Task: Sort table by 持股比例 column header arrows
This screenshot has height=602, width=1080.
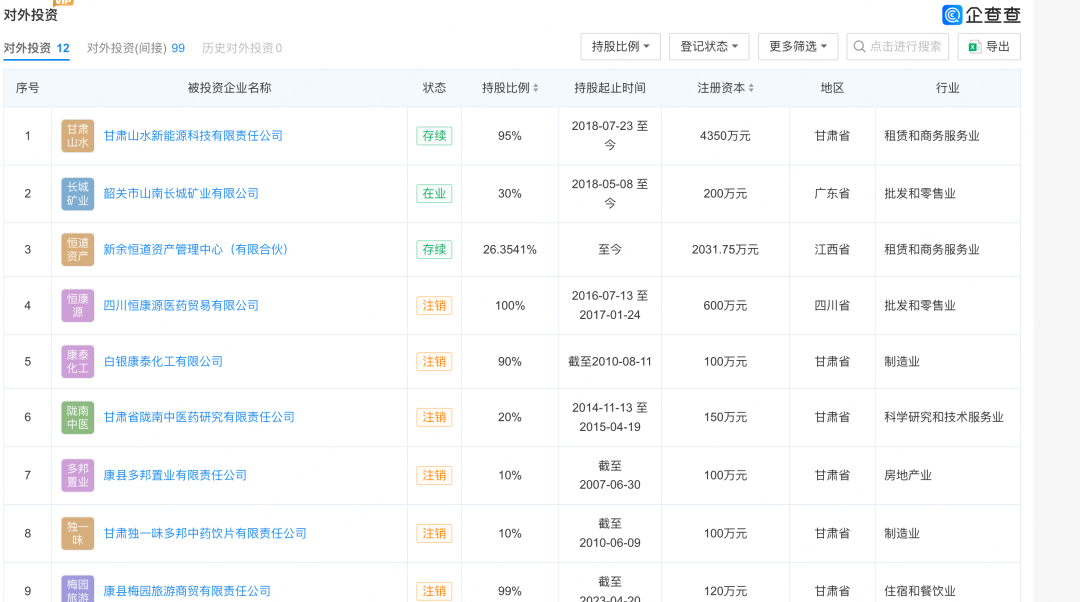Action: coord(536,88)
